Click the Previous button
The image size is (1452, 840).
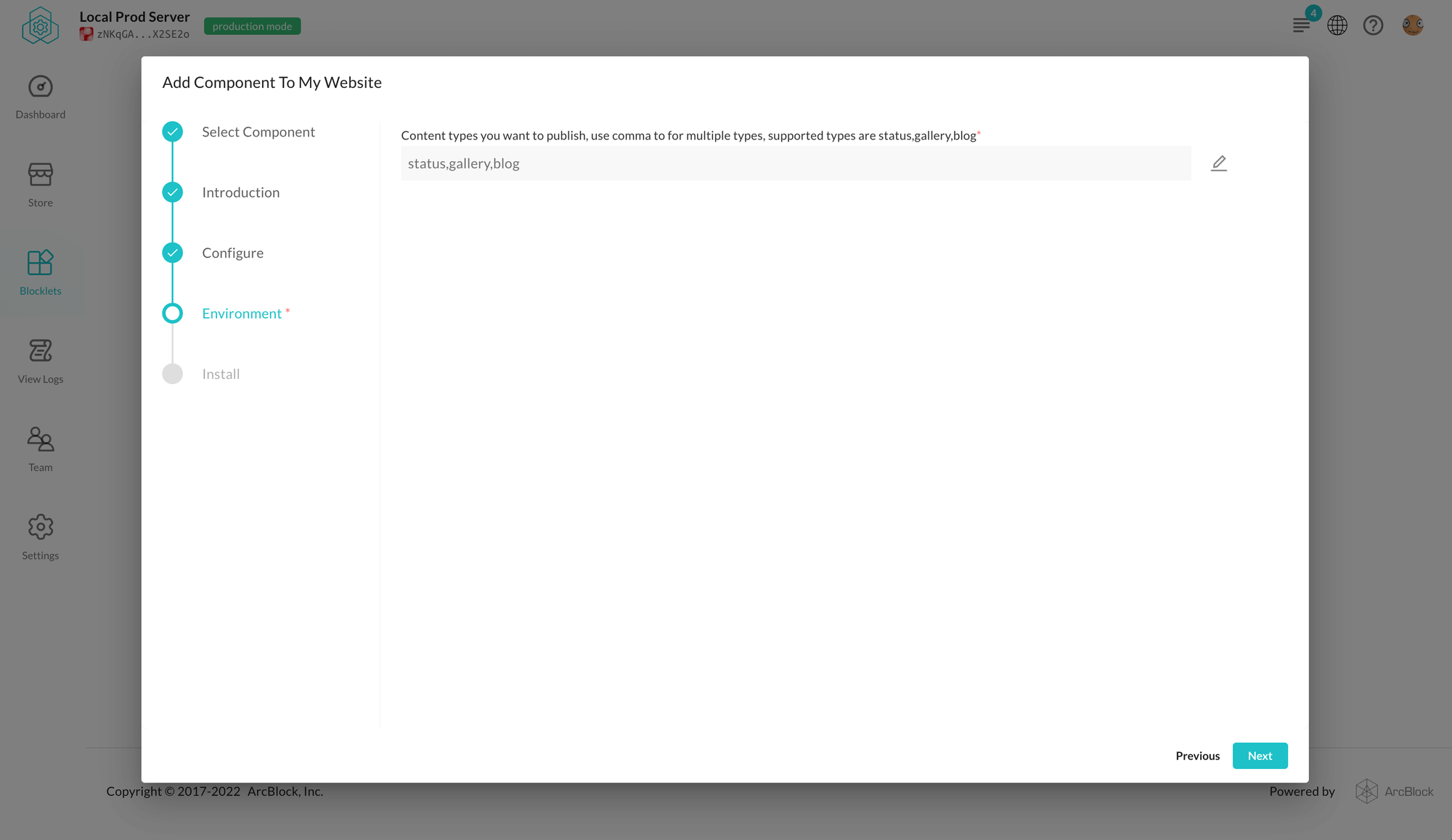1198,755
